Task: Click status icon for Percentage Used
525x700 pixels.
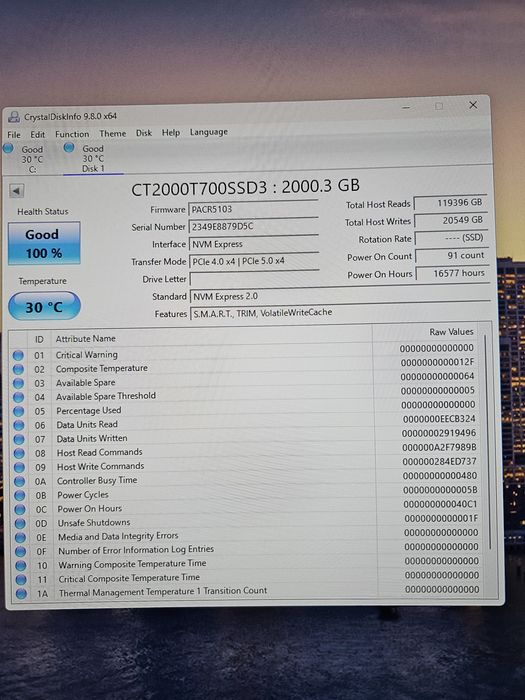Action: click(19, 411)
